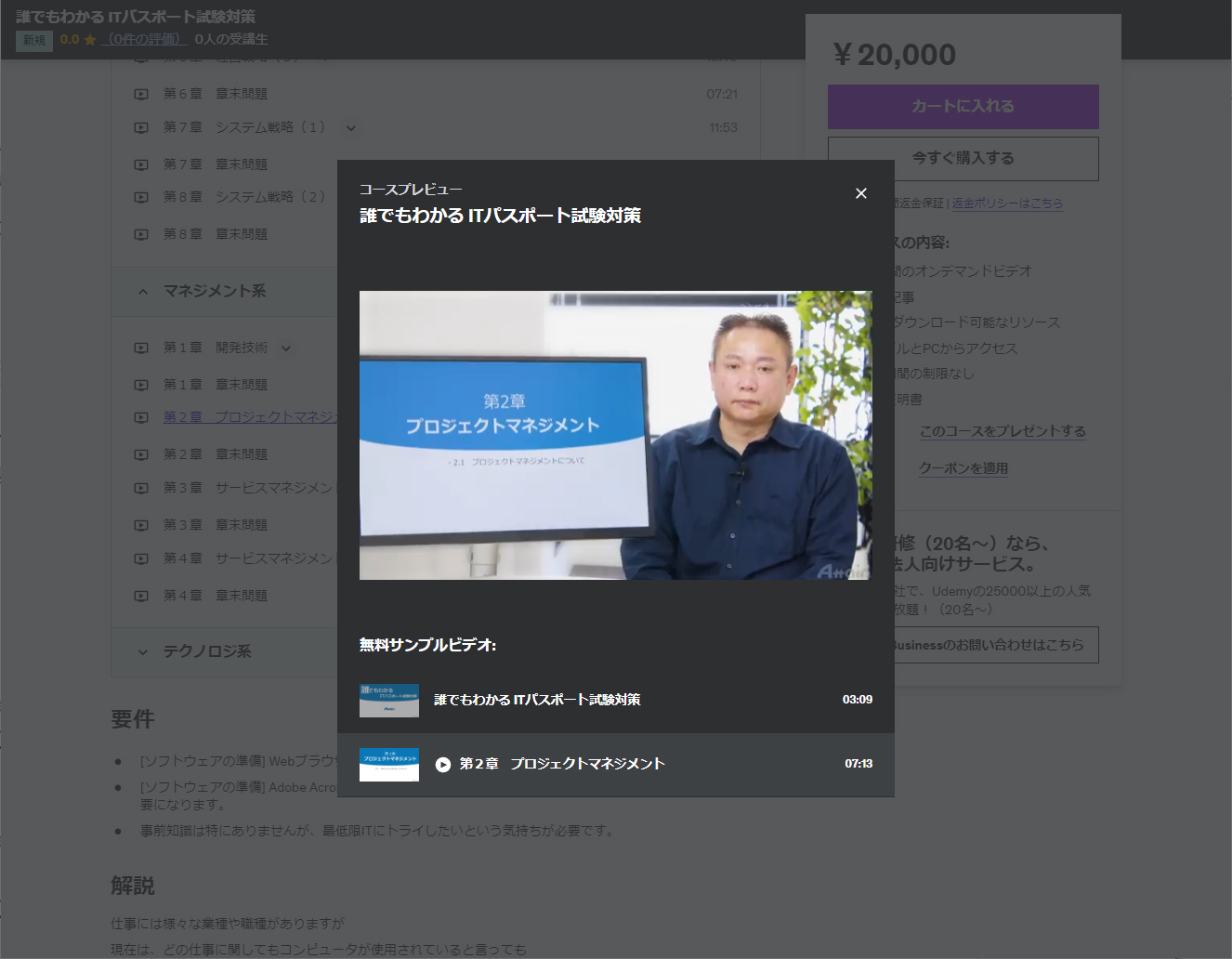Click video icon beside 第7章 章末問題
This screenshot has height=959, width=1232.
coord(141,164)
